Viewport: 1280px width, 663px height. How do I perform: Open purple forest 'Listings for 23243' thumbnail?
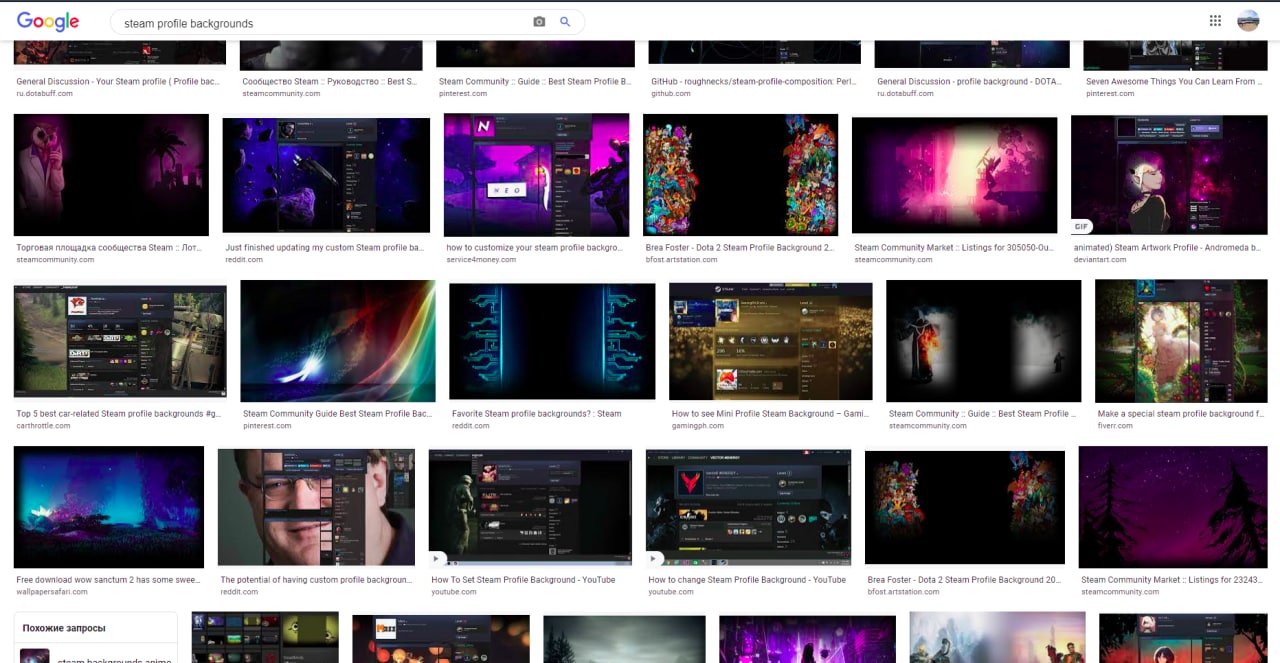click(x=1173, y=507)
